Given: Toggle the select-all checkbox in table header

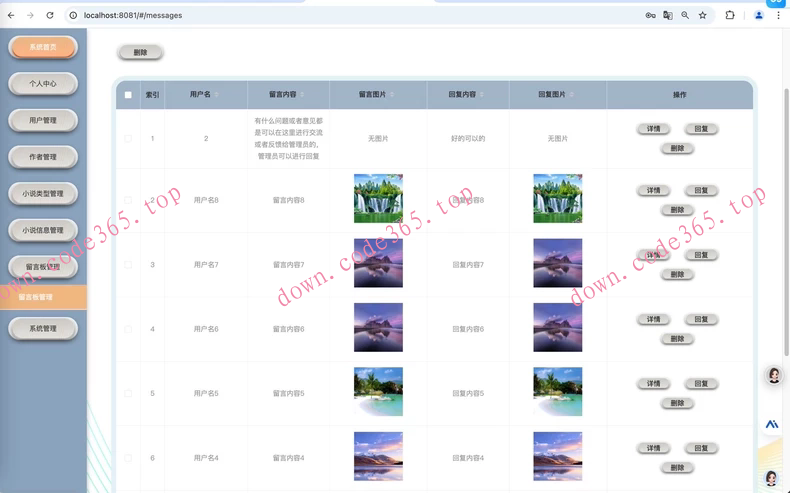Looking at the screenshot, I should pos(128,95).
